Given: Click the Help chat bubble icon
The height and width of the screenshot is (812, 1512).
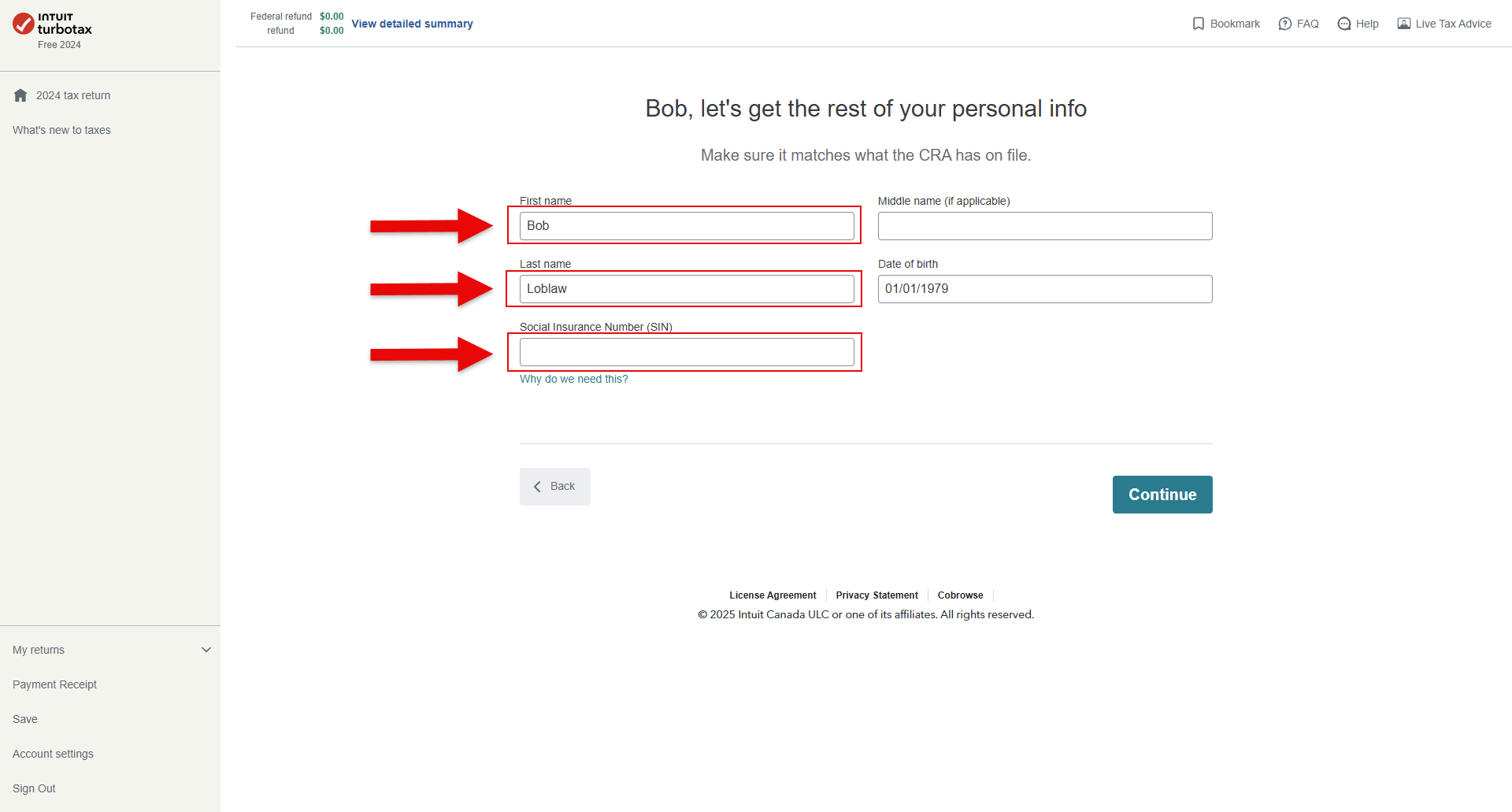Looking at the screenshot, I should point(1344,24).
